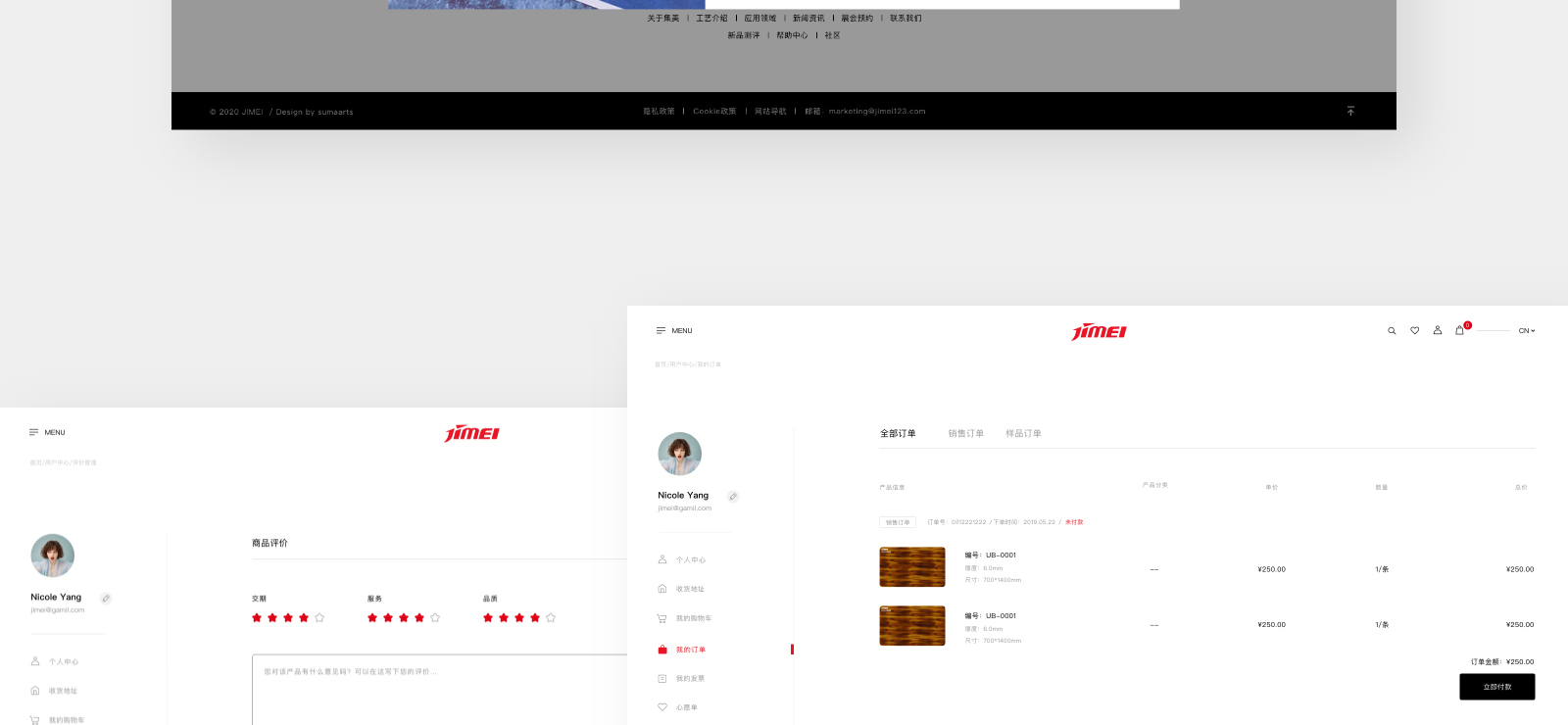This screenshot has width=1568, height=725.
Task: Click edit pencil icon beside Nicole Yang in orders page
Action: point(733,497)
